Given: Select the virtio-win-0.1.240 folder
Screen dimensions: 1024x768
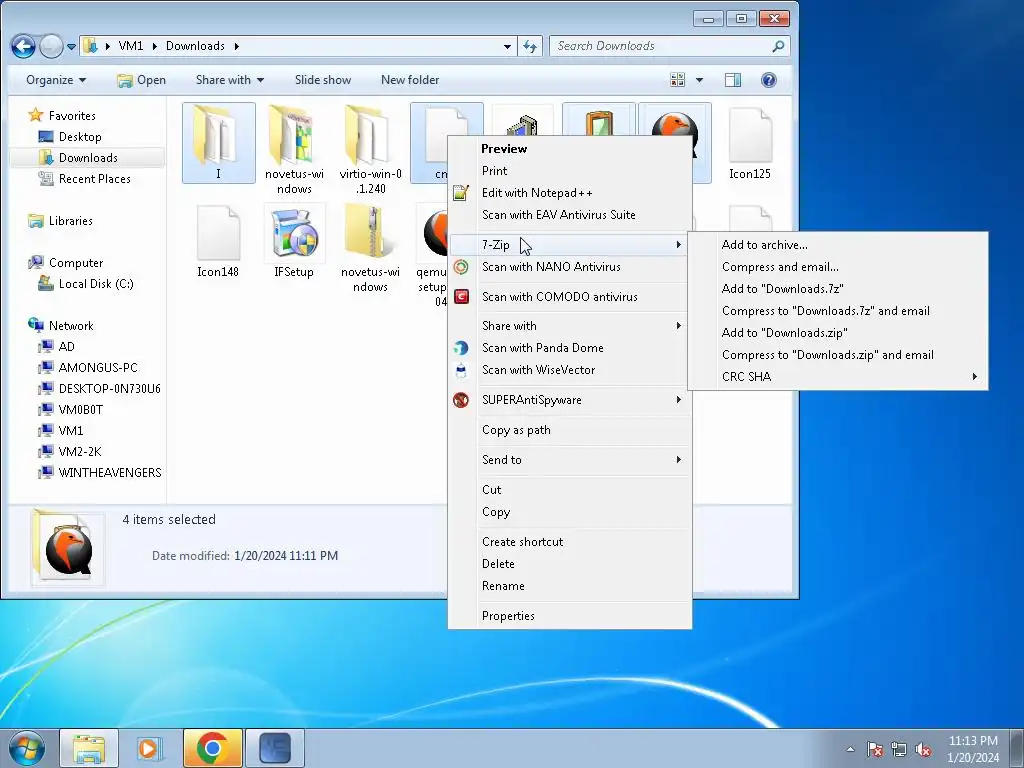Looking at the screenshot, I should [370, 150].
